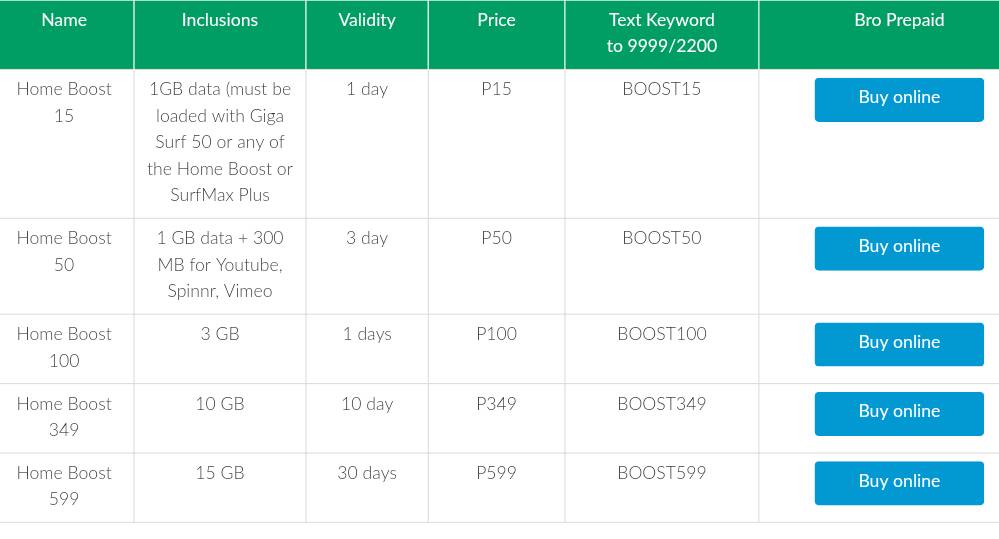The image size is (999, 539).
Task: Click the Home Boost 15 name cell
Action: (64, 102)
